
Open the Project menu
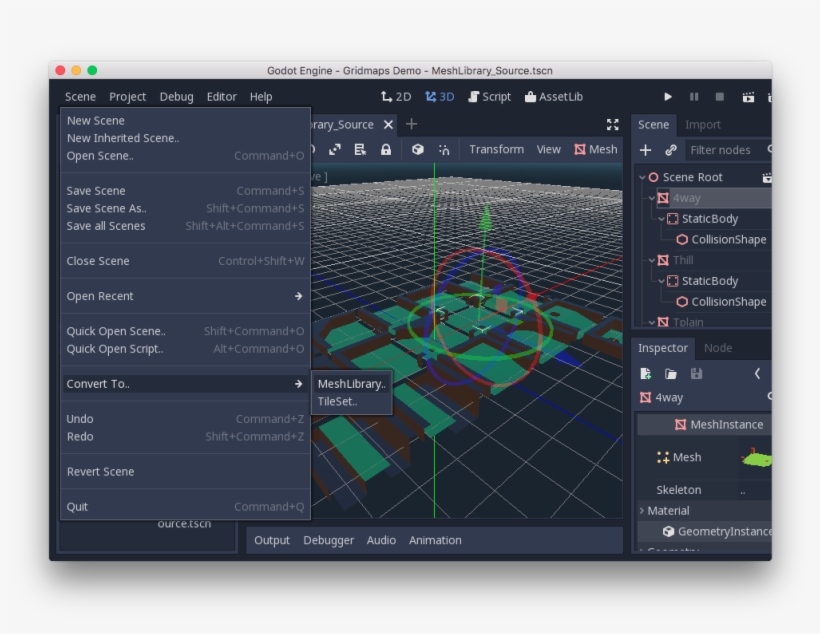coord(128,97)
